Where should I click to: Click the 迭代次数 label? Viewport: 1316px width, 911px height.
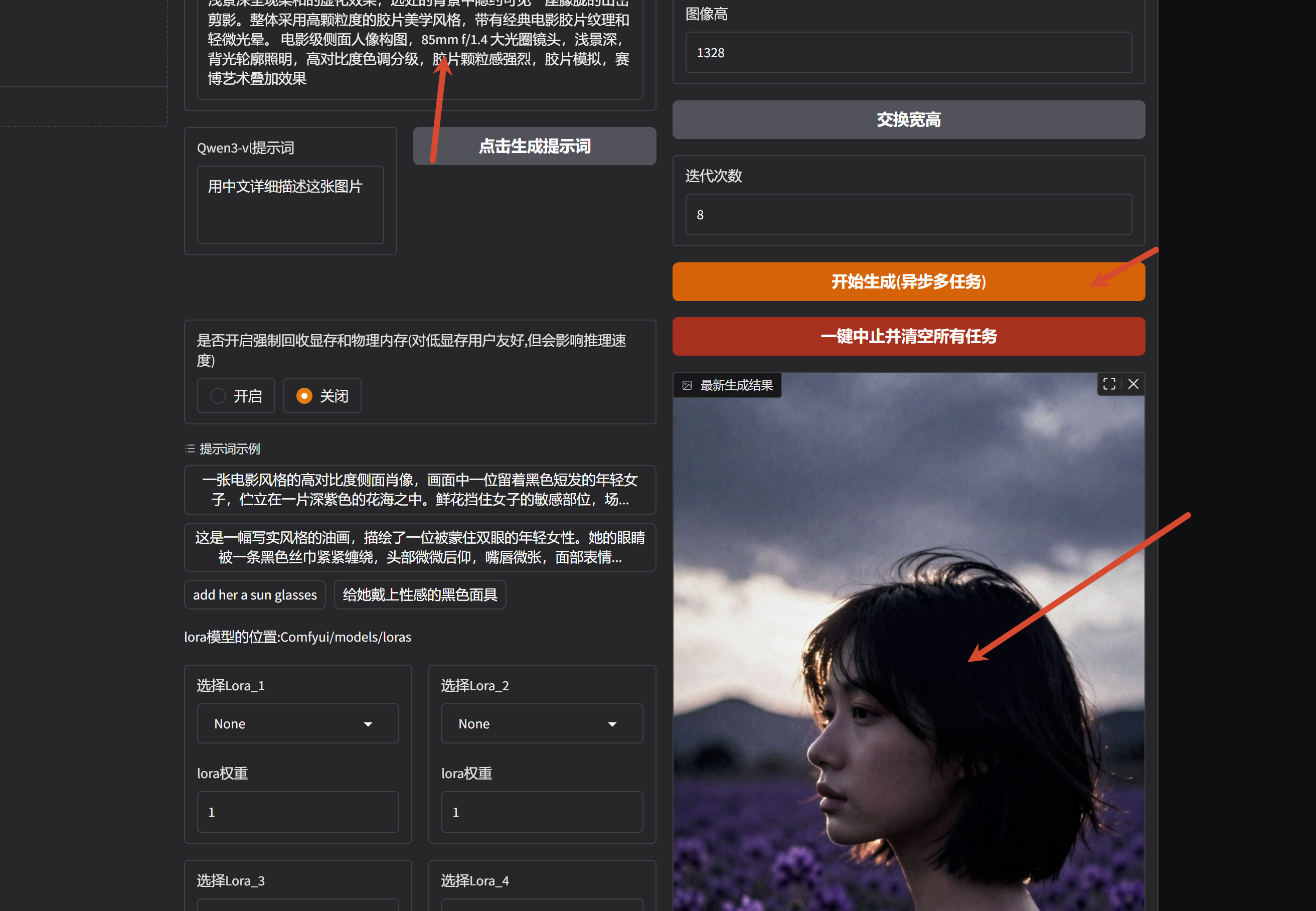tap(713, 176)
